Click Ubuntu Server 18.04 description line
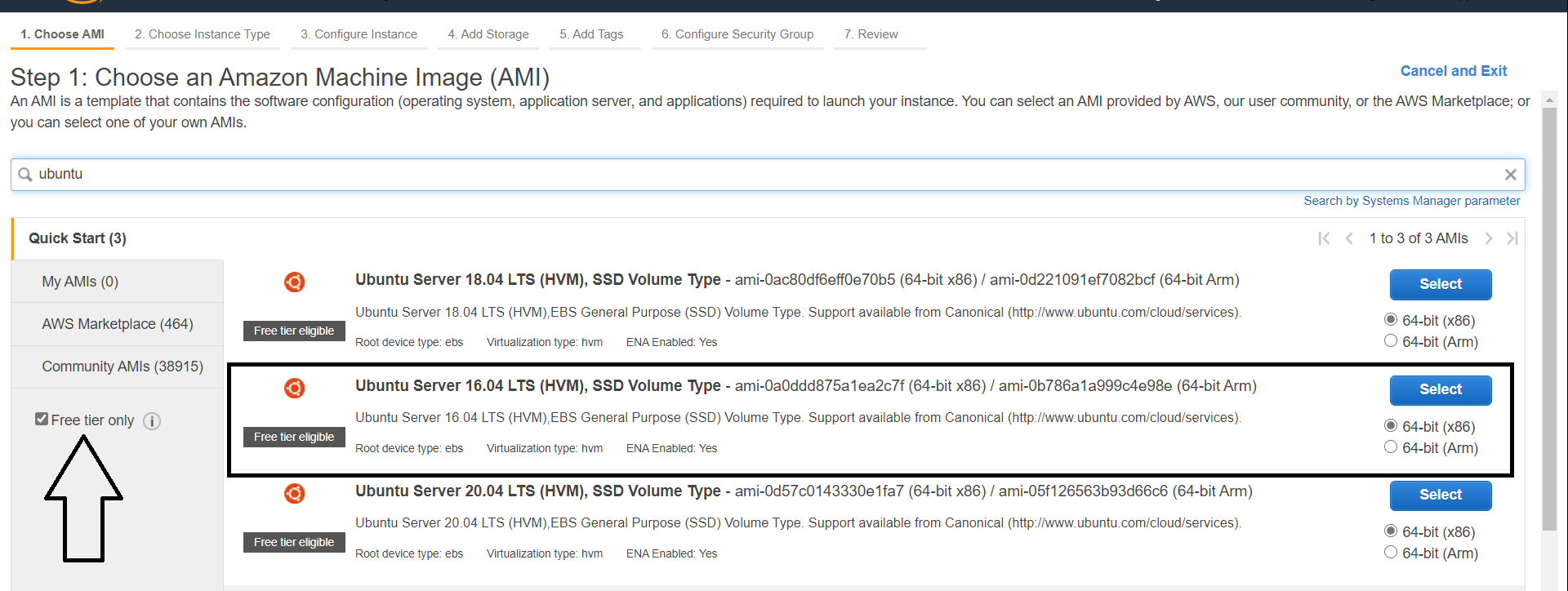Image resolution: width=1568 pixels, height=591 pixels. coord(798,313)
